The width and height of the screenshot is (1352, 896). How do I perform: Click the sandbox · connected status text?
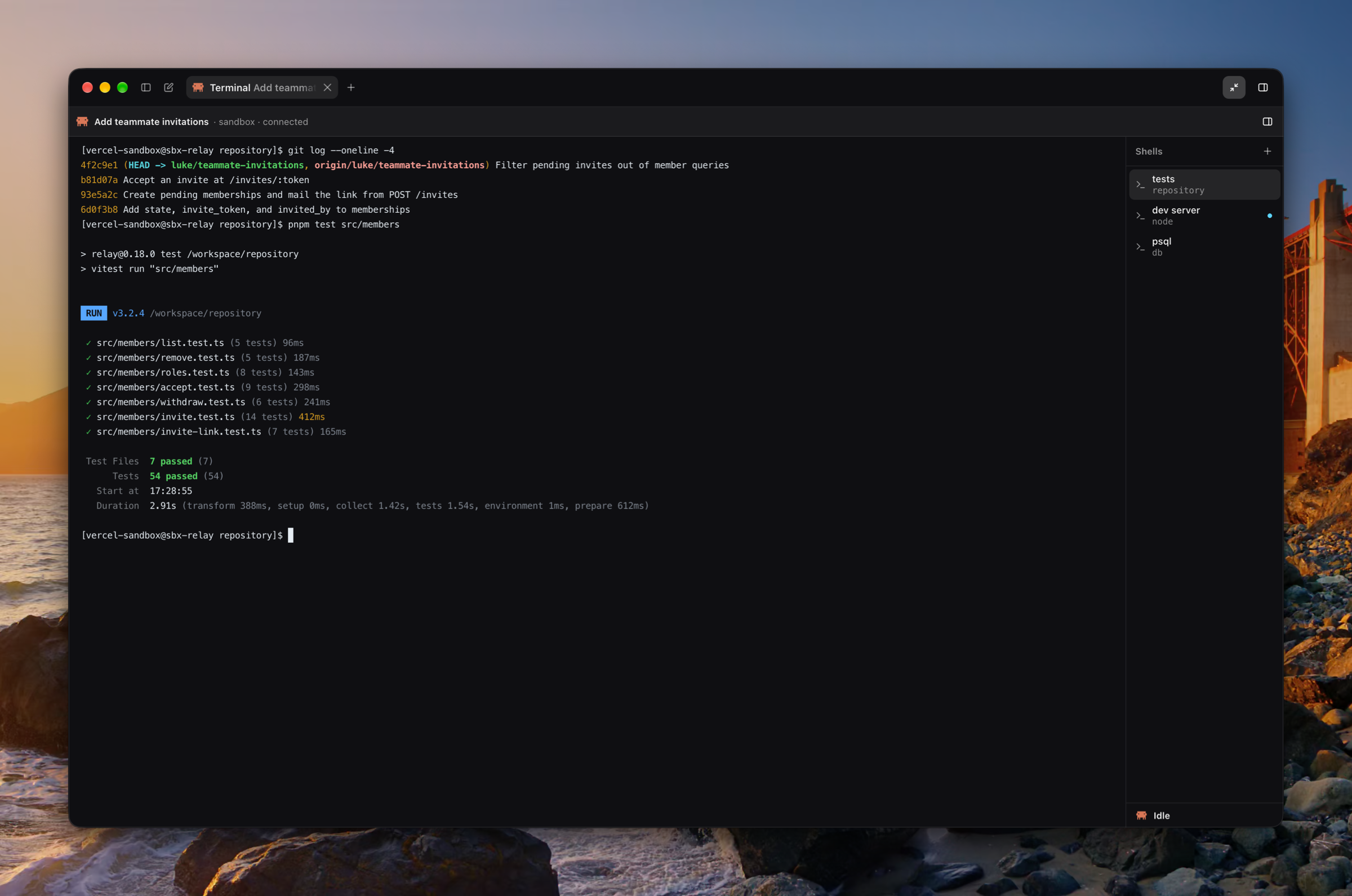pos(264,122)
